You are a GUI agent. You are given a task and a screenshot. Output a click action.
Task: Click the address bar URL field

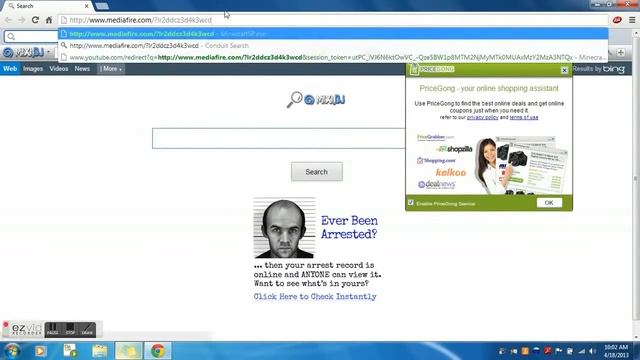coord(333,20)
